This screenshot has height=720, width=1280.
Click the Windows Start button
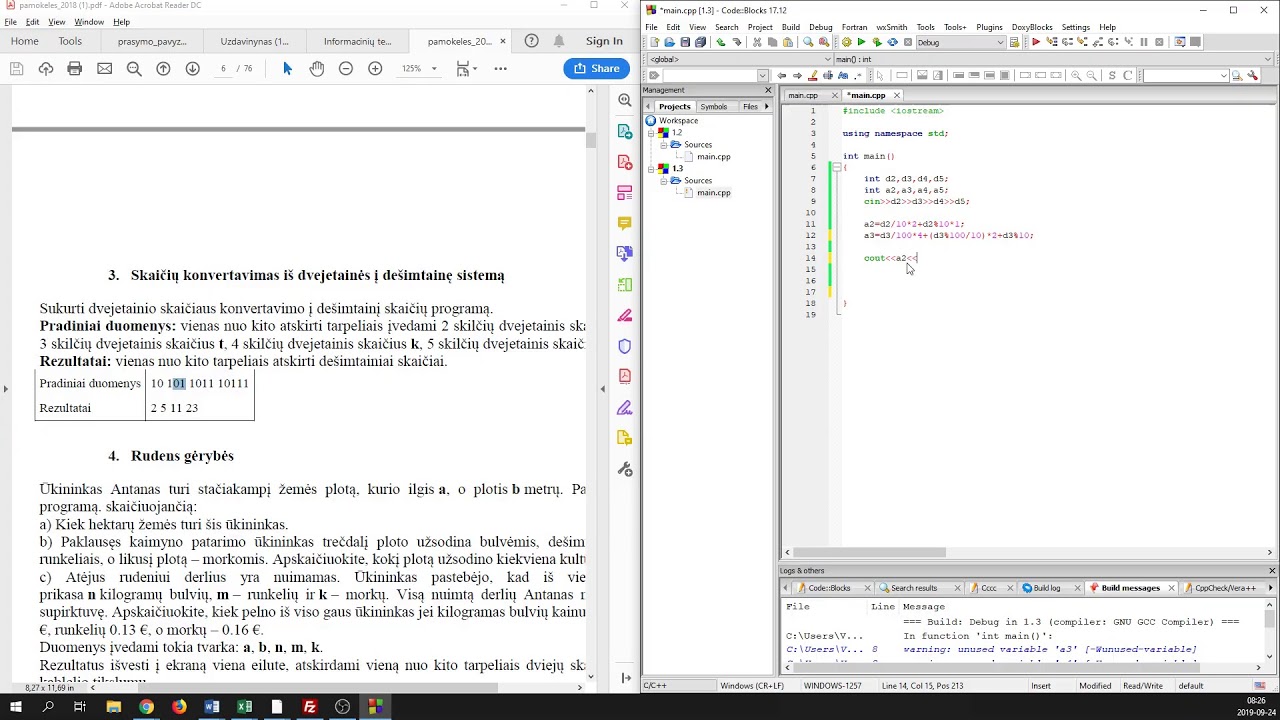[16, 707]
